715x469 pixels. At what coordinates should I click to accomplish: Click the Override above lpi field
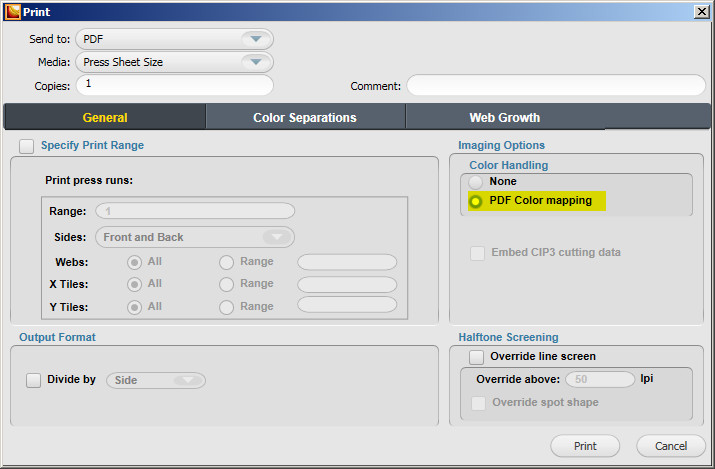click(600, 379)
